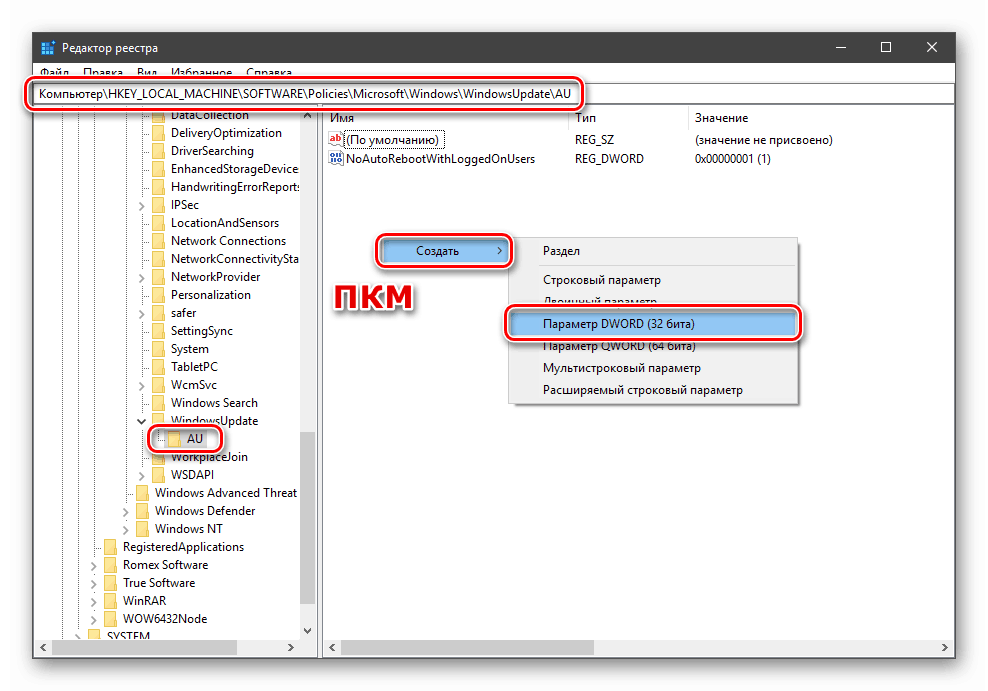This screenshot has height=691, width=988.
Task: Click the NoAutoRebootWithLoggedOnUsers DWORD icon
Action: [x=336, y=159]
